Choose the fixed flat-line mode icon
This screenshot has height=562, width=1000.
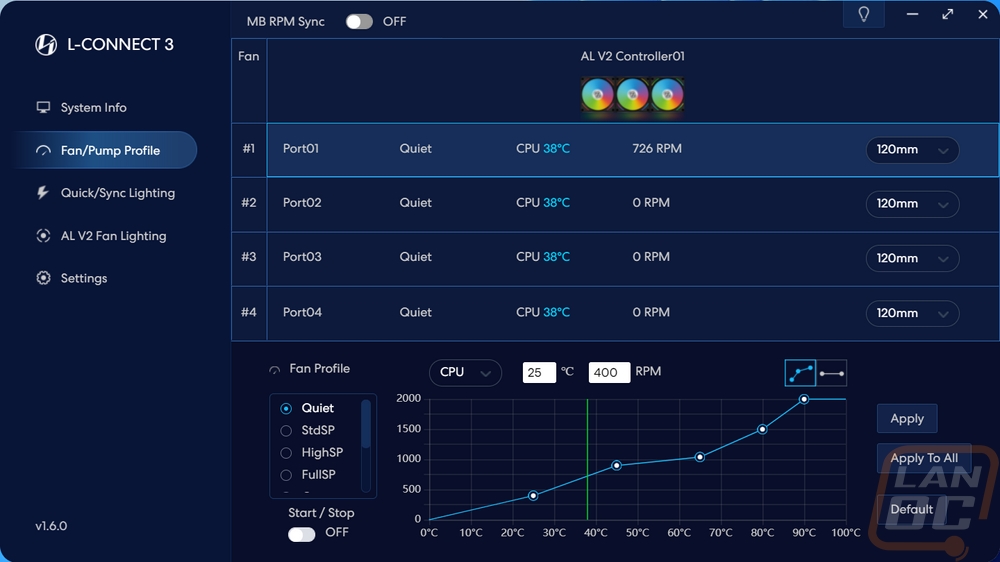[x=832, y=373]
